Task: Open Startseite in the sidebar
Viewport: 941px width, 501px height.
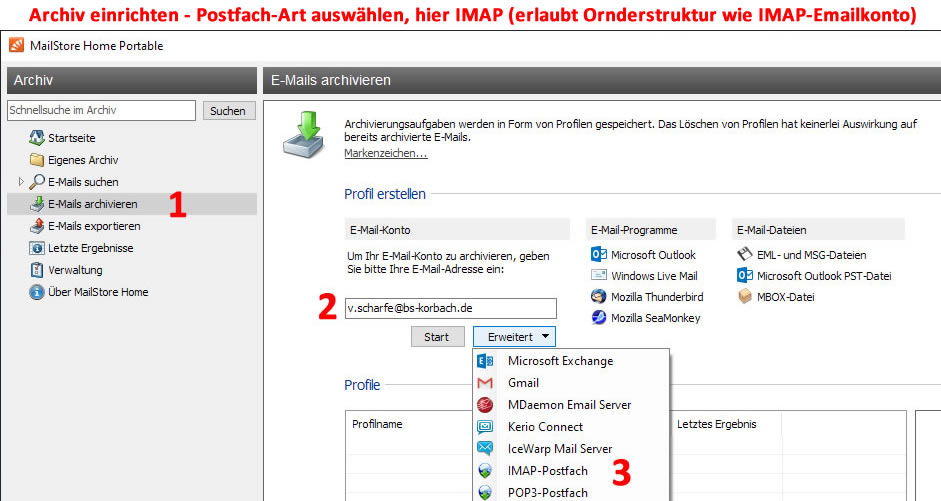Action: tap(71, 137)
